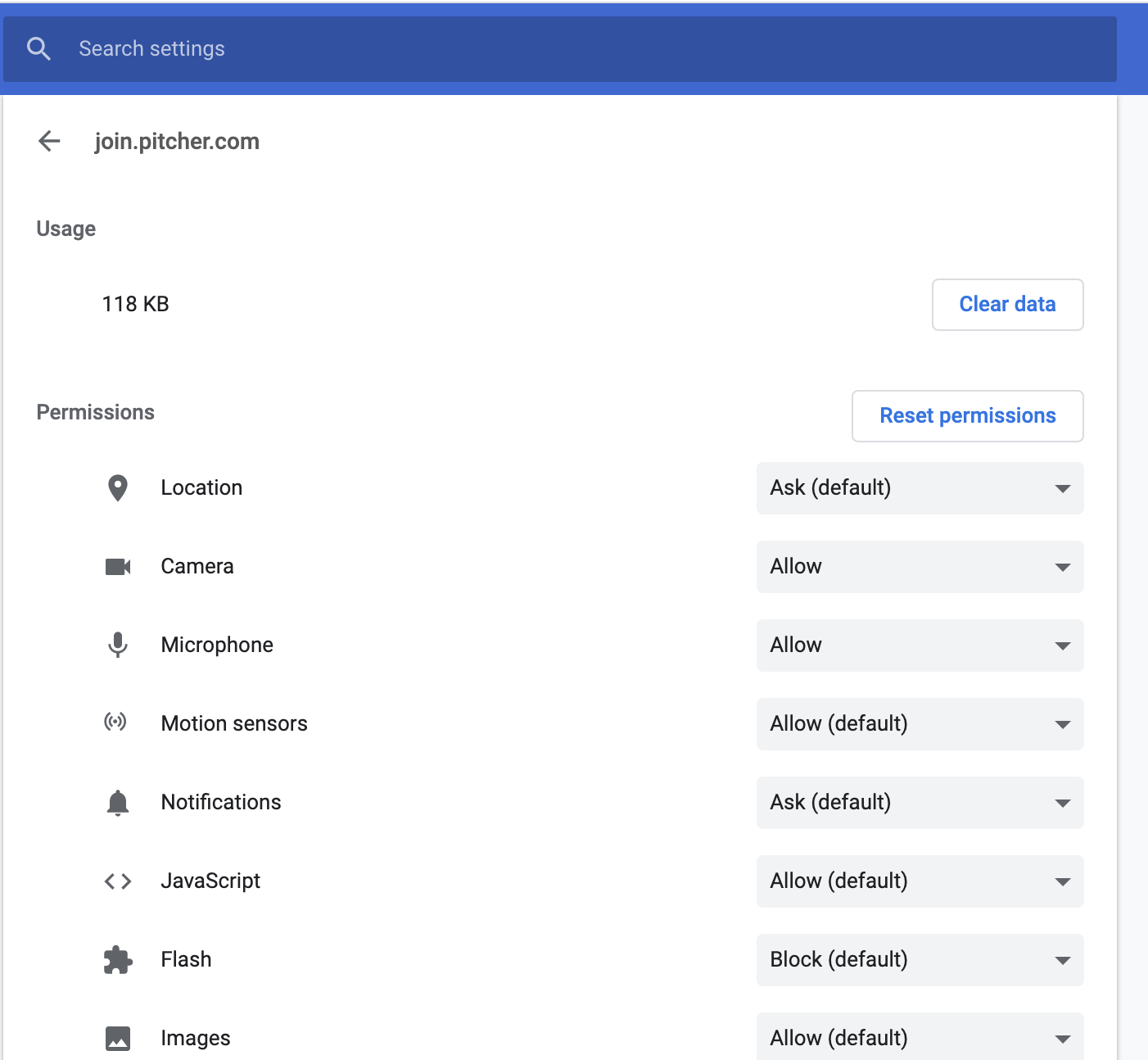Open the Motion sensors permission dropdown
This screenshot has width=1148, height=1060.
(x=920, y=724)
